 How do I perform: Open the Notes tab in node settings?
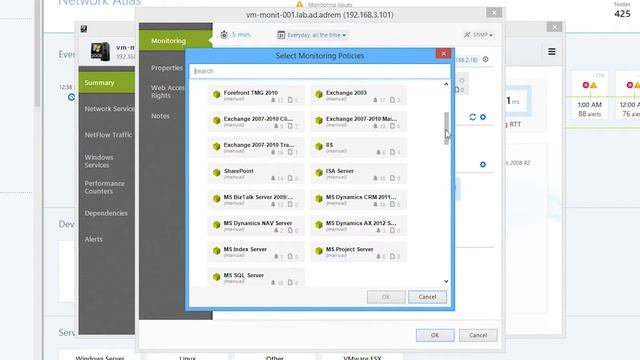point(160,116)
